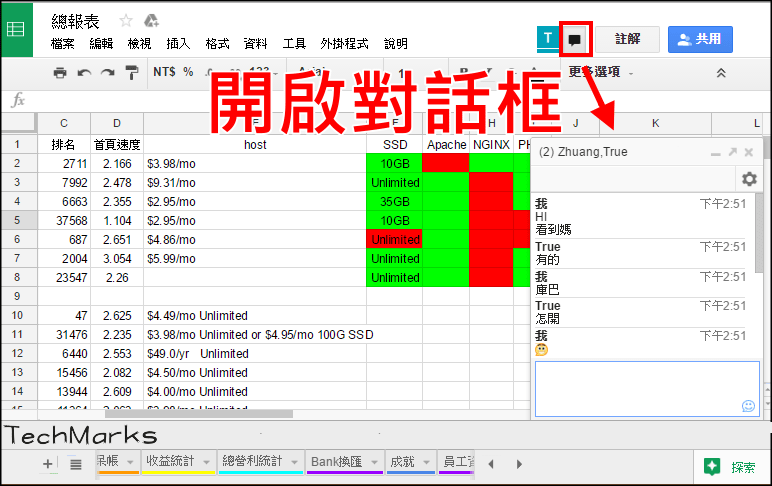Viewport: 772px width, 486px height.
Task: Open the 檔案 menu
Action: [x=62, y=44]
